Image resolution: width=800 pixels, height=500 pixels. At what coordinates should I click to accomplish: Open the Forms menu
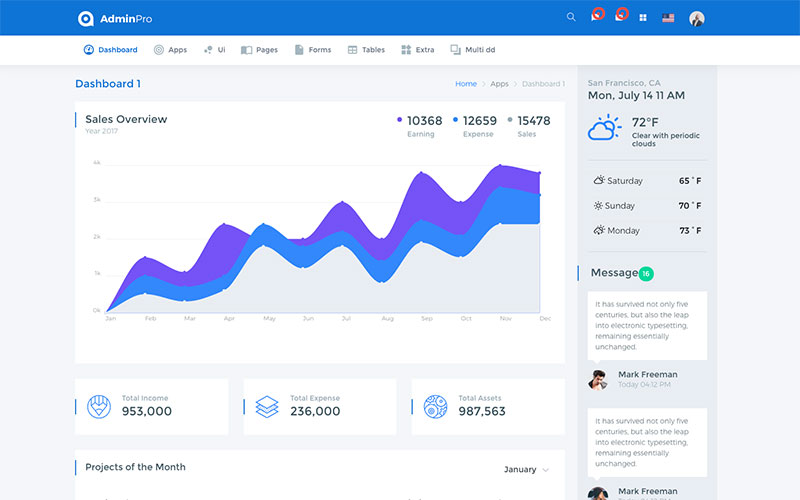click(313, 49)
